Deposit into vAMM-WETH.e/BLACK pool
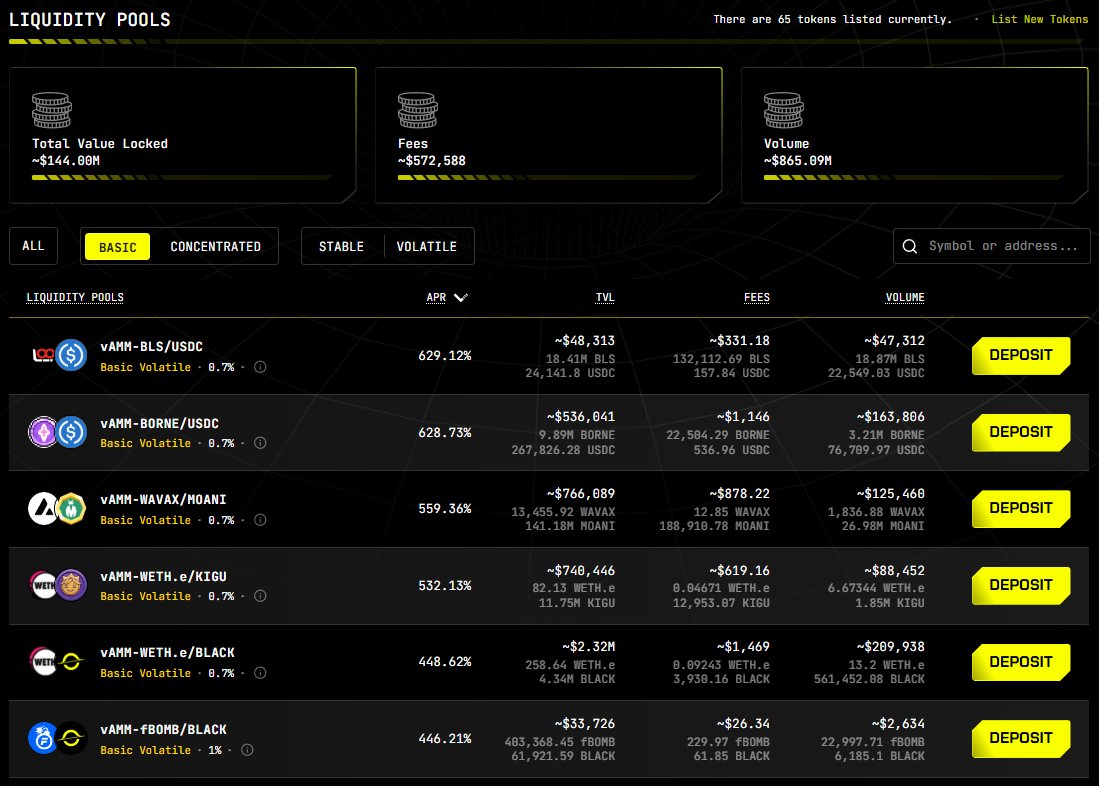 click(1020, 662)
